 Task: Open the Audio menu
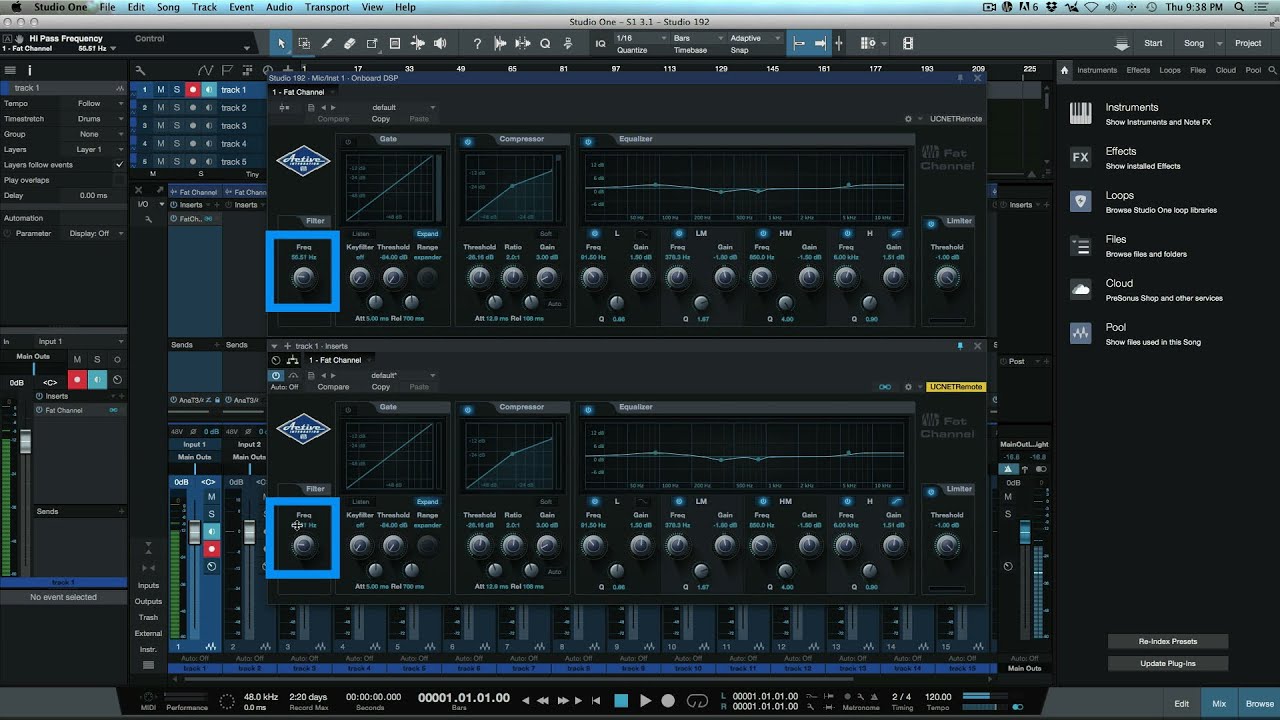[279, 7]
